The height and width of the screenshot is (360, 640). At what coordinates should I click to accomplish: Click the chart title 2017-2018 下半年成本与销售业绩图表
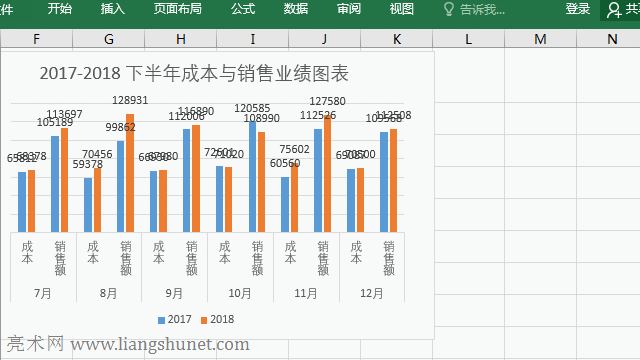tap(194, 73)
